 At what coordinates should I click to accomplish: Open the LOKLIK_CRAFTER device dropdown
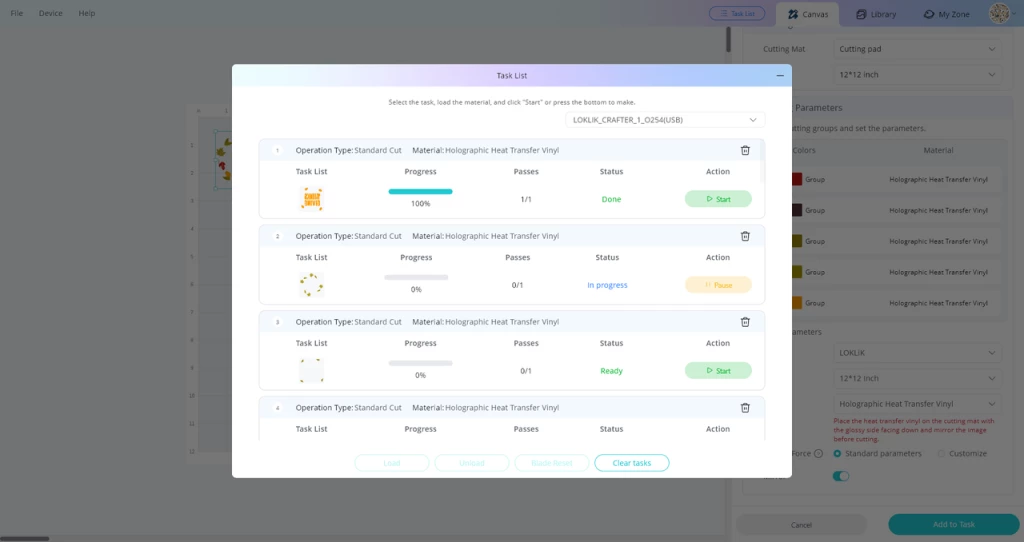click(x=665, y=120)
